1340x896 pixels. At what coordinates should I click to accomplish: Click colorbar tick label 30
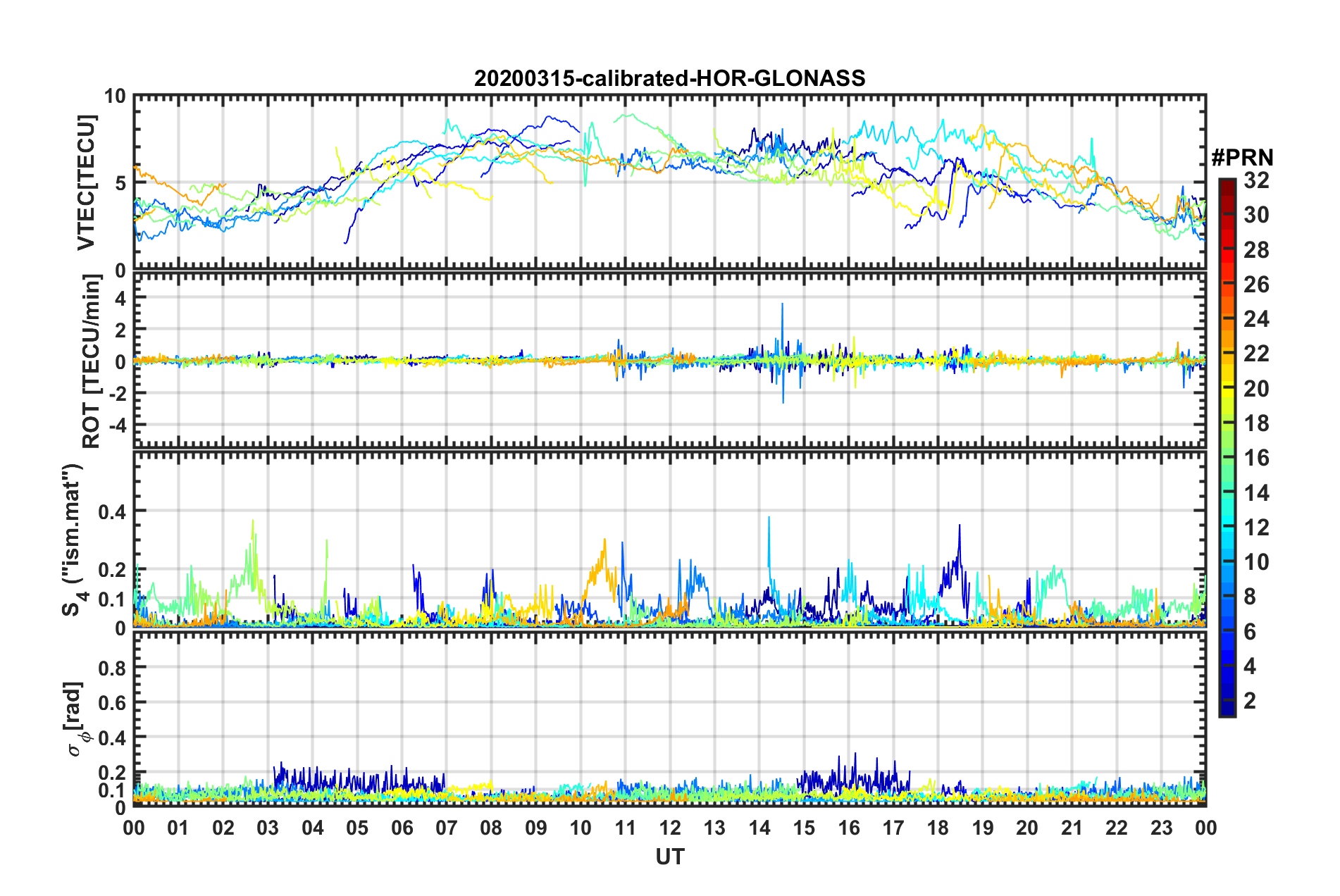pos(1256,215)
